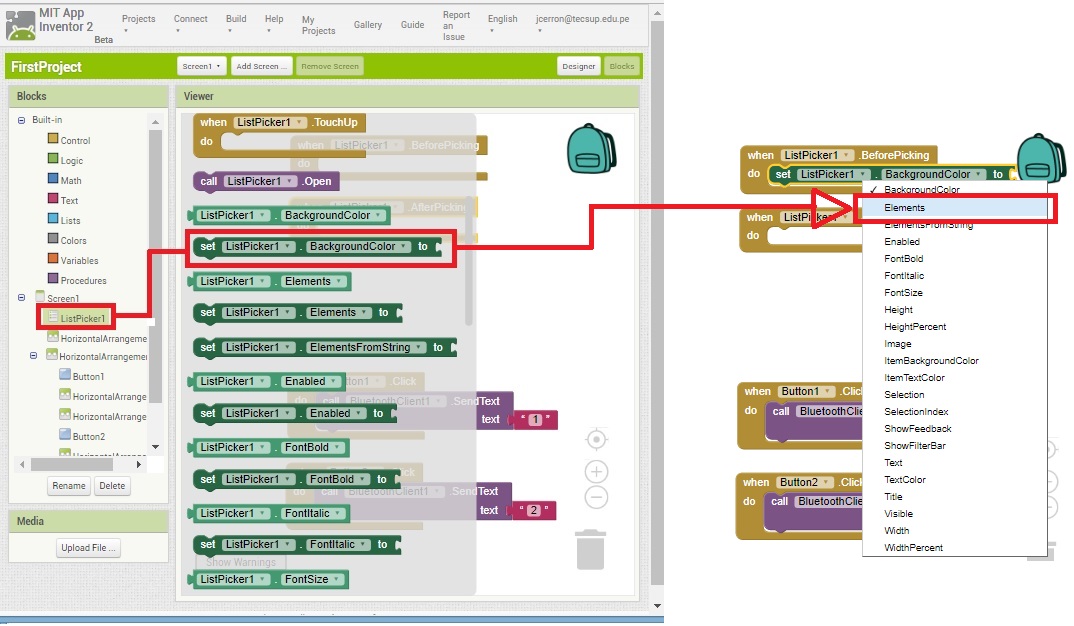Collapse the Built-in tree node
Viewport: 1074px width, 626px height.
(x=21, y=120)
